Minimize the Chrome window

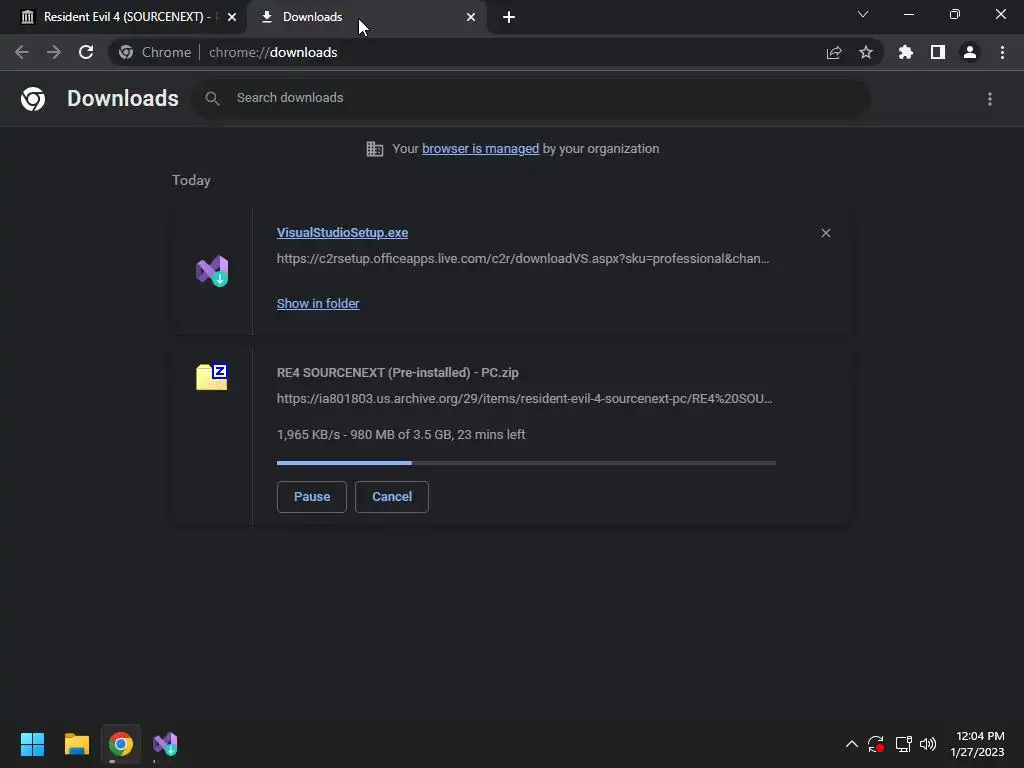coord(908,14)
